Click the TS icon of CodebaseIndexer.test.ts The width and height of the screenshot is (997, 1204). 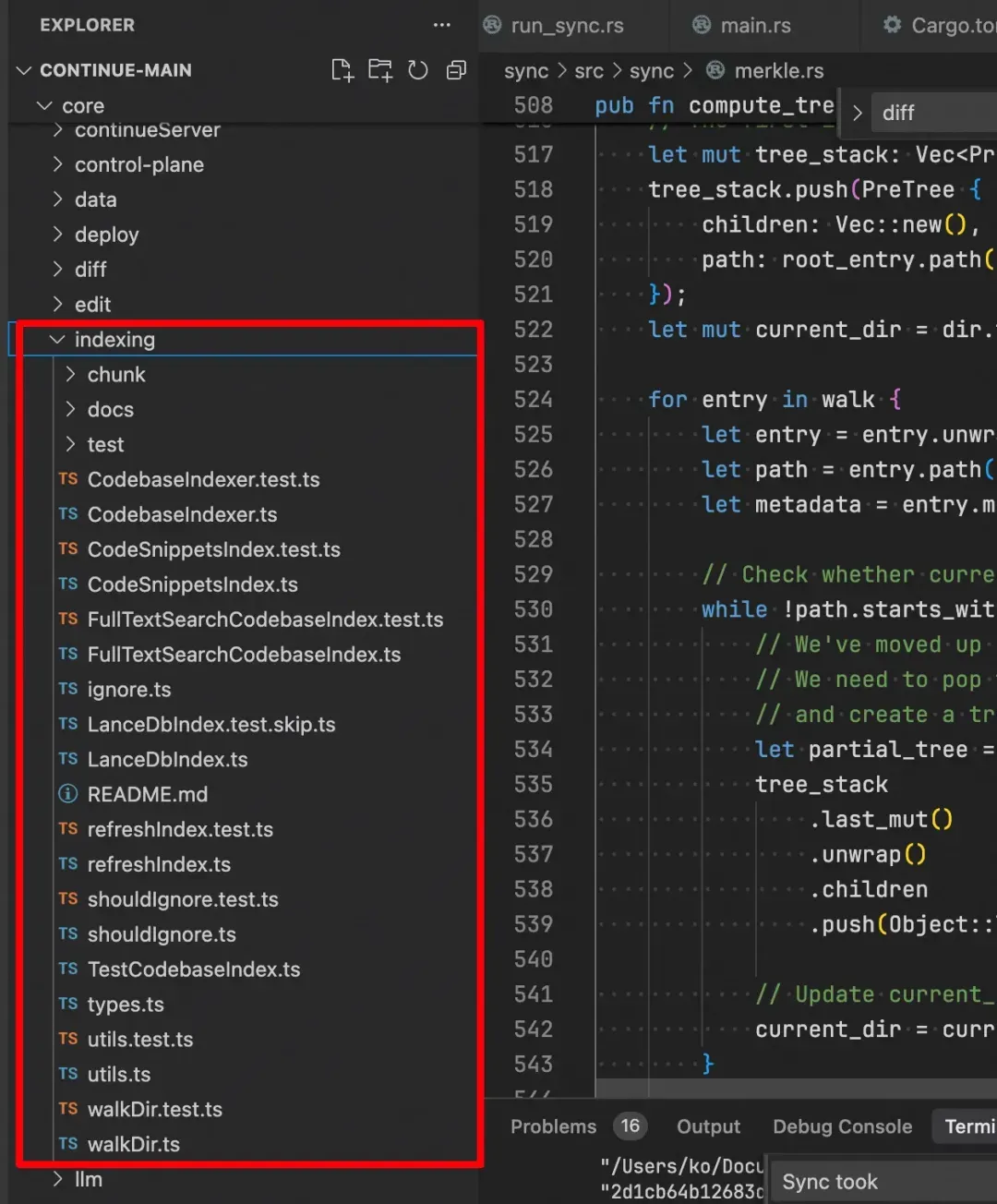coord(68,479)
